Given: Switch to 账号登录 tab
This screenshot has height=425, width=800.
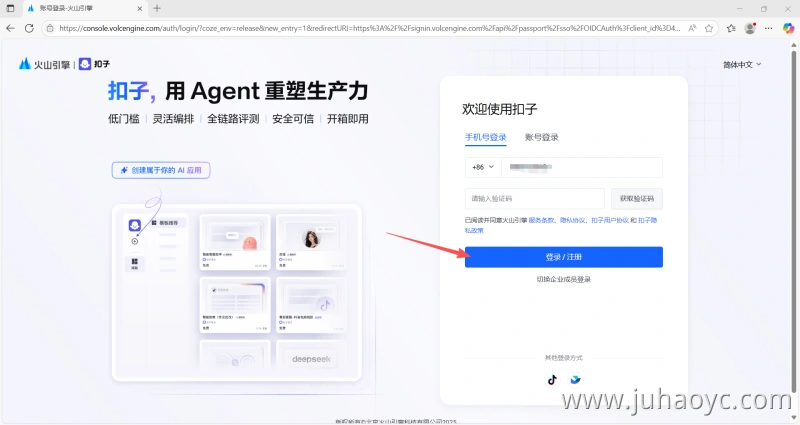Looking at the screenshot, I should tap(541, 137).
